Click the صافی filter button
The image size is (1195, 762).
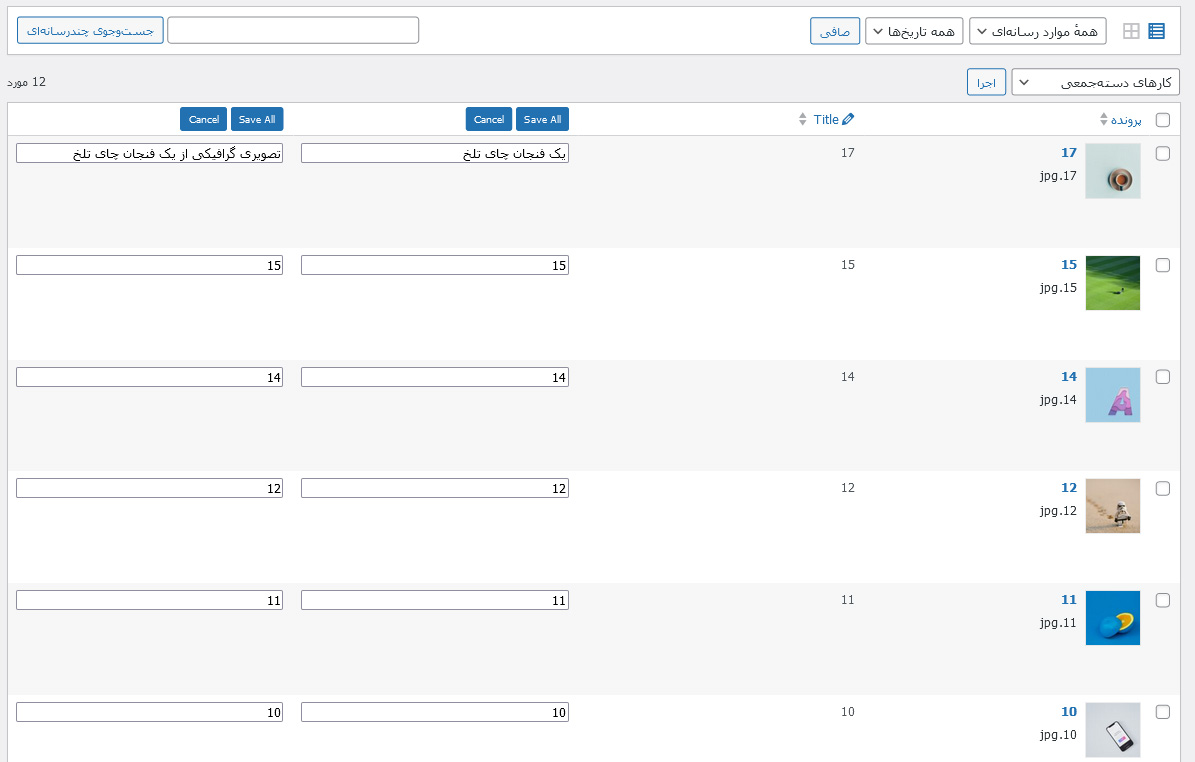835,31
